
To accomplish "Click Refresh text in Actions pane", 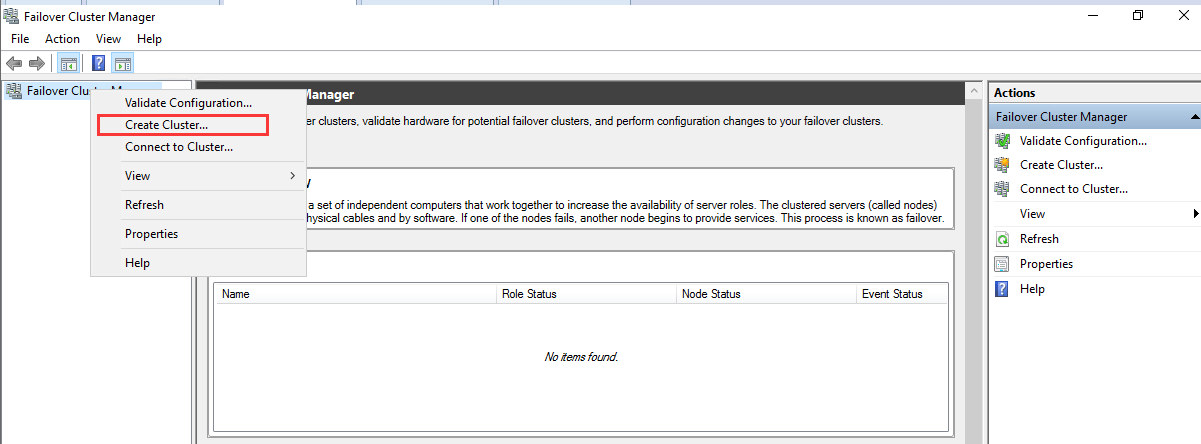I will [x=1039, y=239].
